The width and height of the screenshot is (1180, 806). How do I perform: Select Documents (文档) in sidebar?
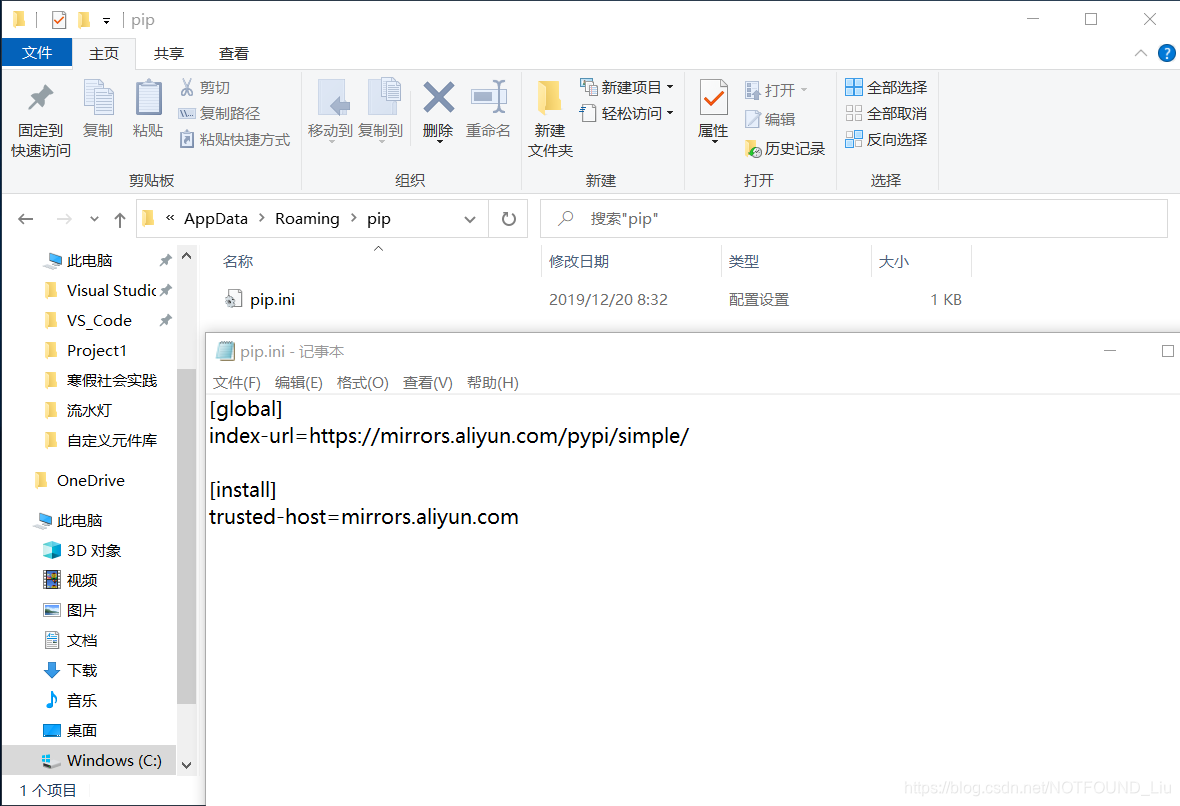tap(81, 640)
